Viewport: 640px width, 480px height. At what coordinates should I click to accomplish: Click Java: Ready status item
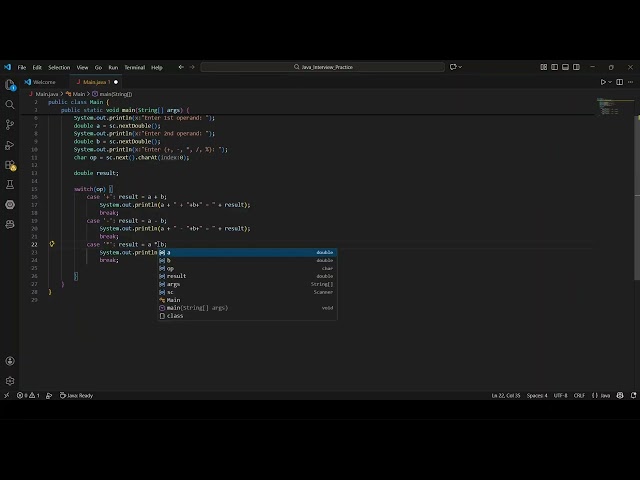(76, 395)
